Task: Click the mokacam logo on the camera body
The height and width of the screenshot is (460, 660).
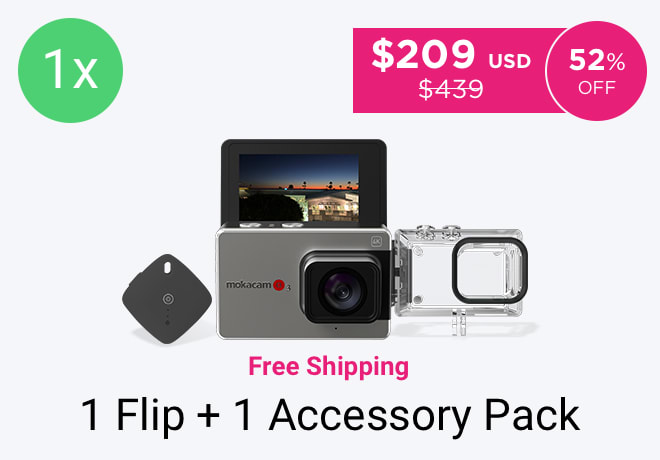Action: coord(258,285)
